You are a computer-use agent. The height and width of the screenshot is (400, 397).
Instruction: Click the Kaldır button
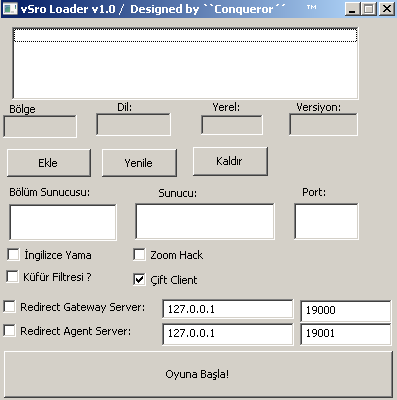230,161
